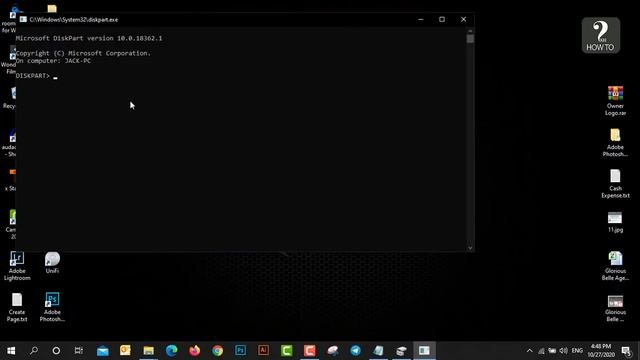Open Action Center notifications icon
This screenshot has width=640, height=360.
coord(626,351)
